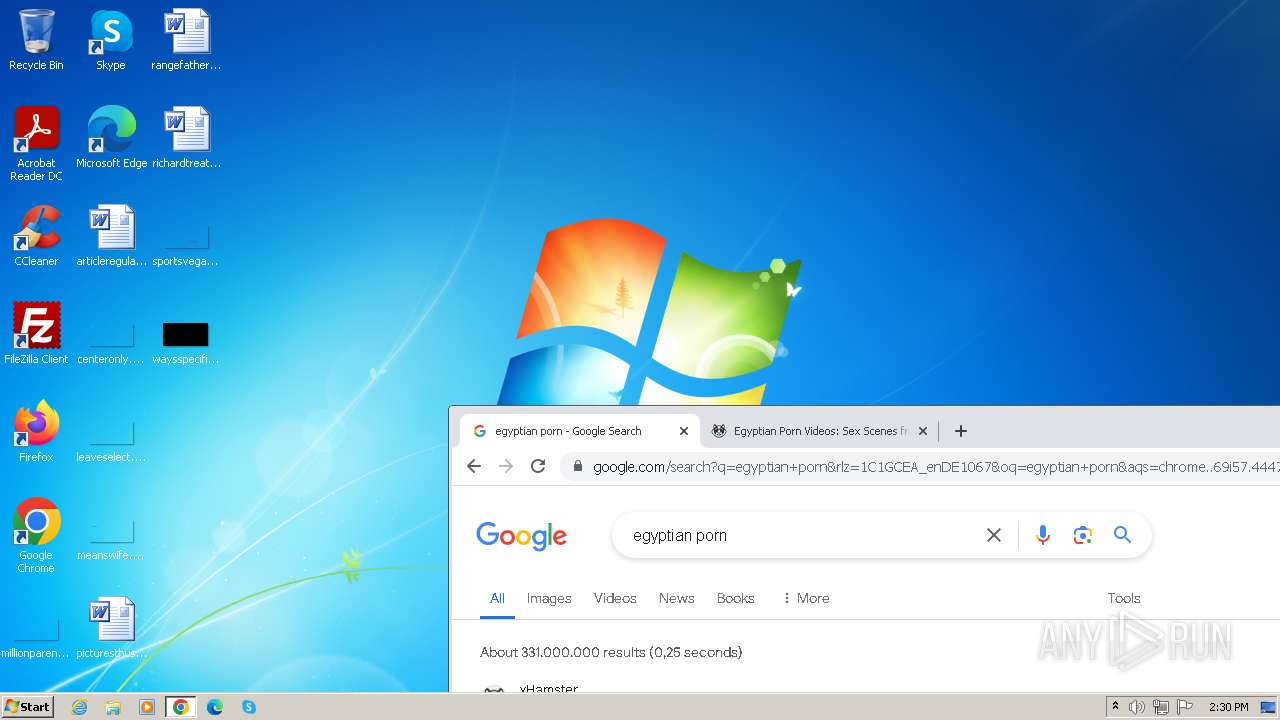Click the 2:30 PM taskbar clock
The height and width of the screenshot is (720, 1280).
click(x=1228, y=707)
